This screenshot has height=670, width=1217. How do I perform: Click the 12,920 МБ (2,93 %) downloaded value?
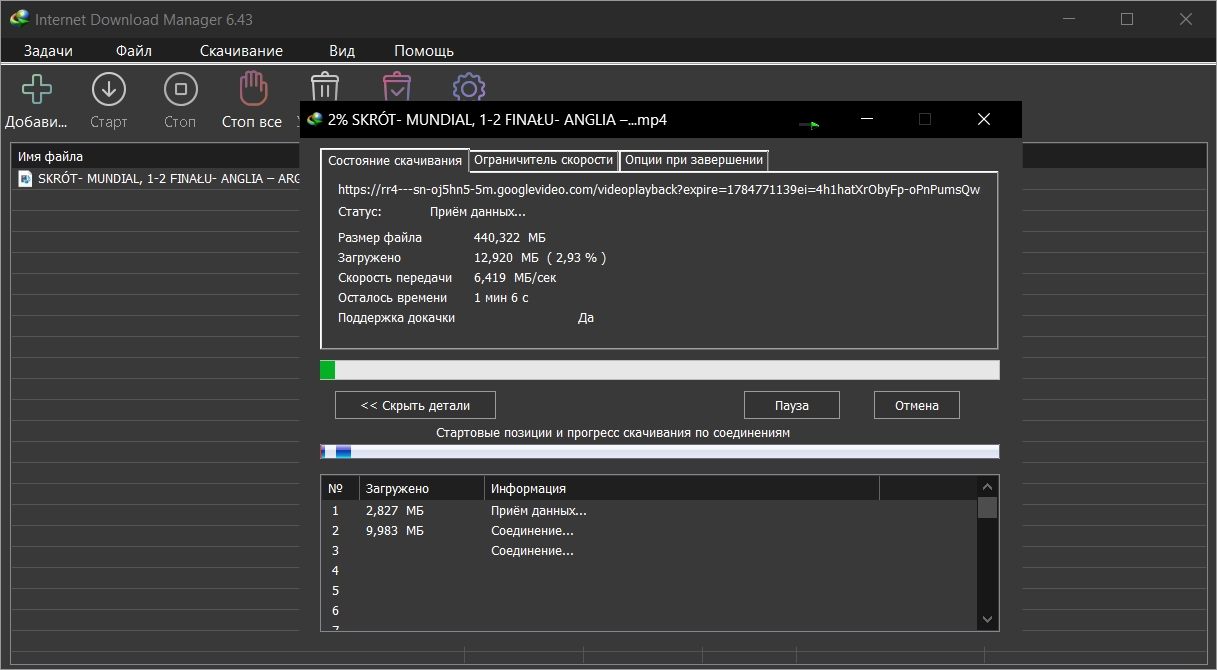(x=540, y=258)
